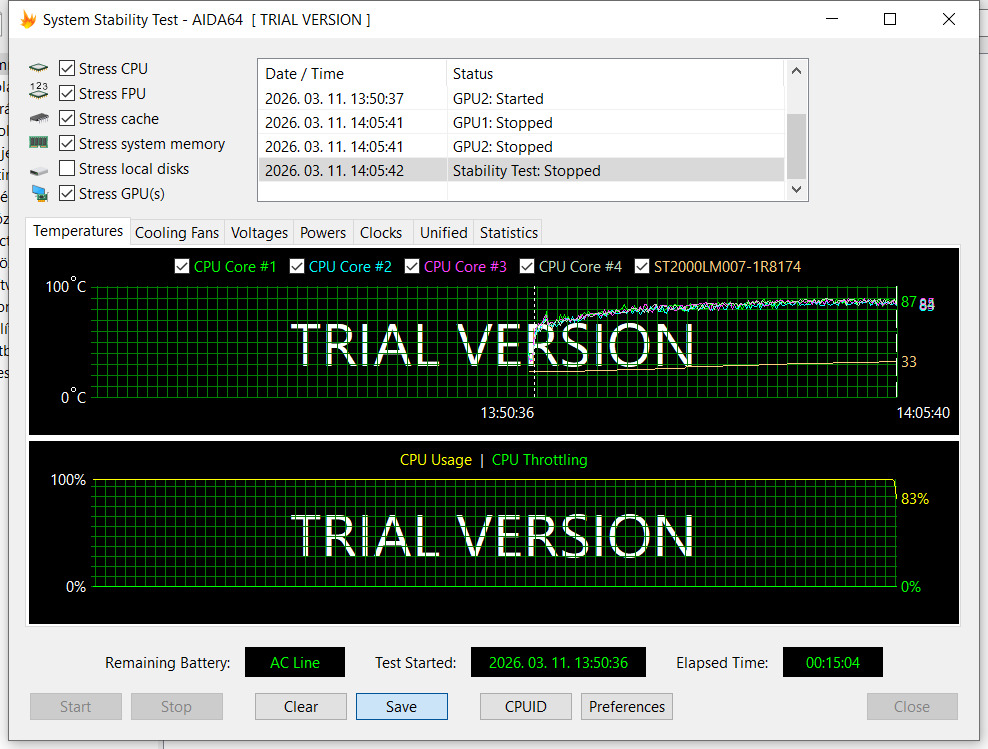Click the disabled Start button

pos(76,707)
